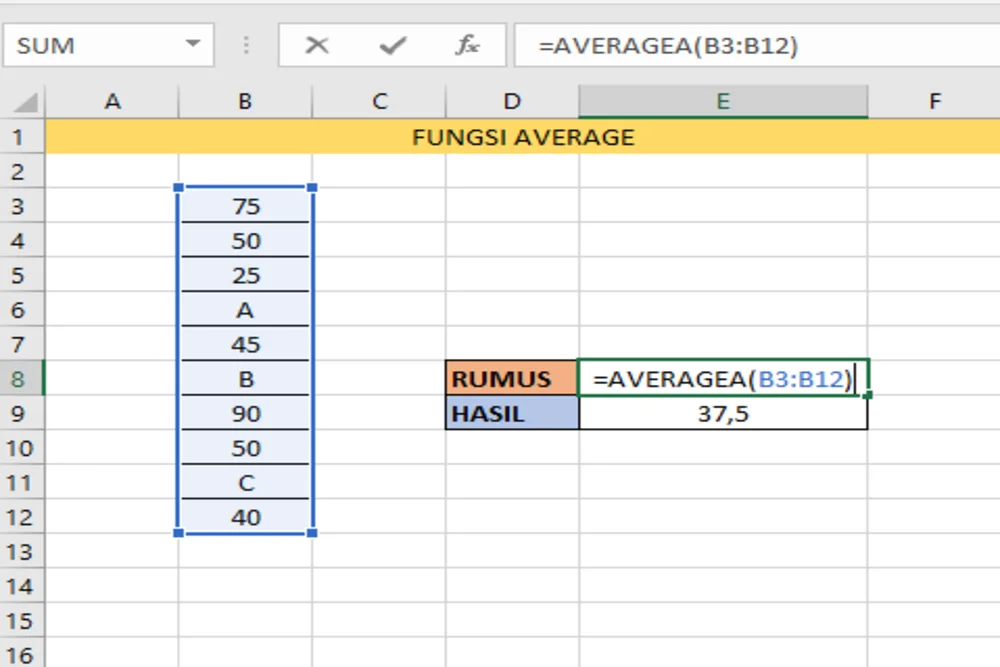Click cell B4 containing 50
Image resolution: width=1000 pixels, height=667 pixels.
click(246, 240)
